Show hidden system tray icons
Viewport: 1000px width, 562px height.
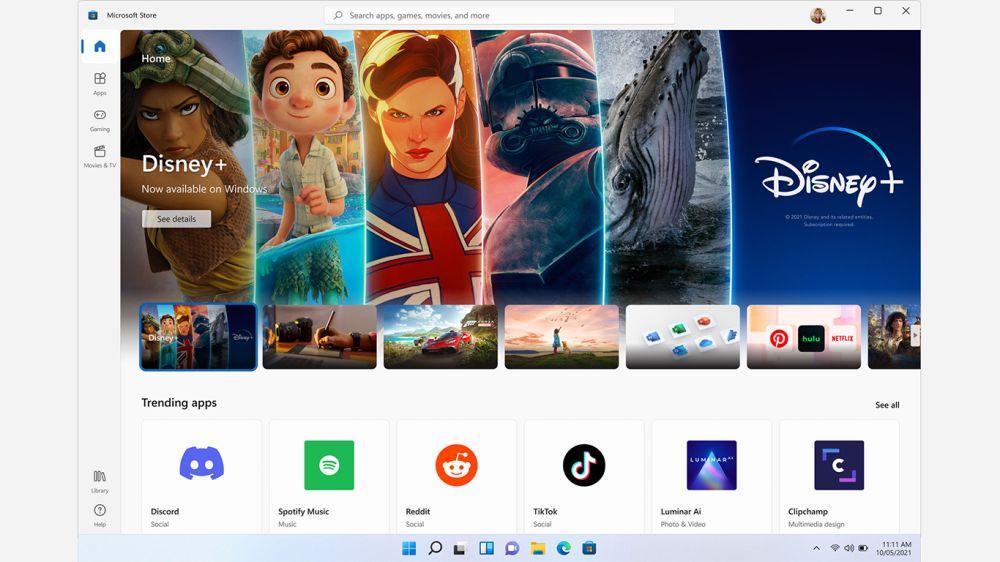816,548
